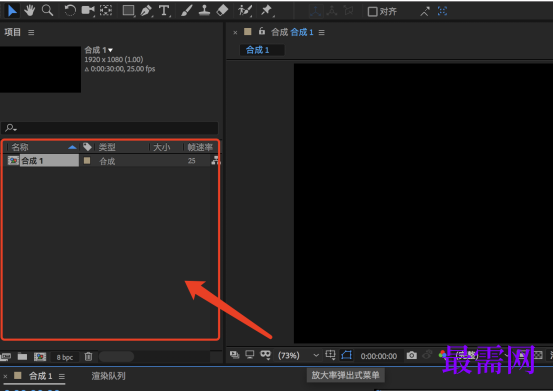Image resolution: width=554 pixels, height=391 pixels.
Task: Toggle the viewer lock icon
Action: (x=262, y=31)
